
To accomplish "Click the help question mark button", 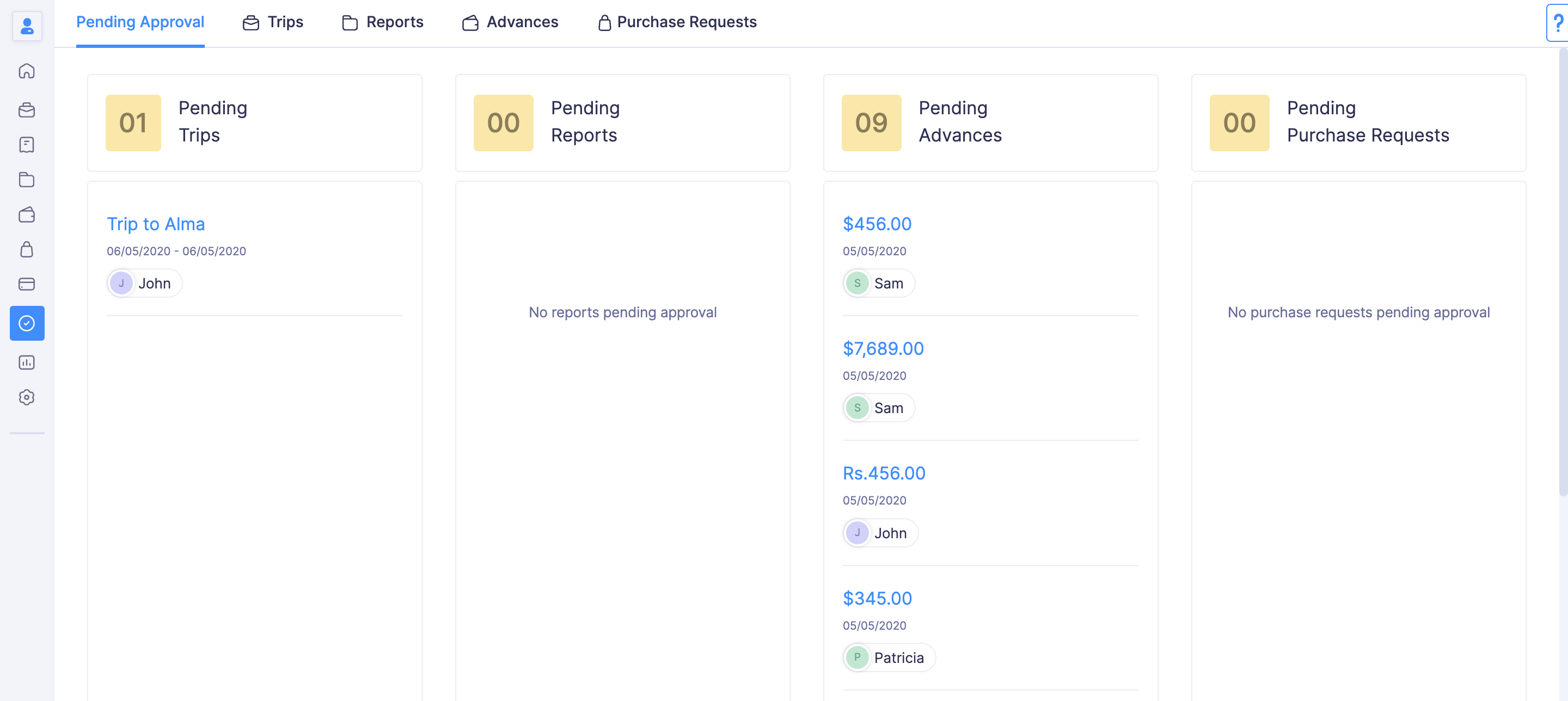I will tap(1558, 23).
